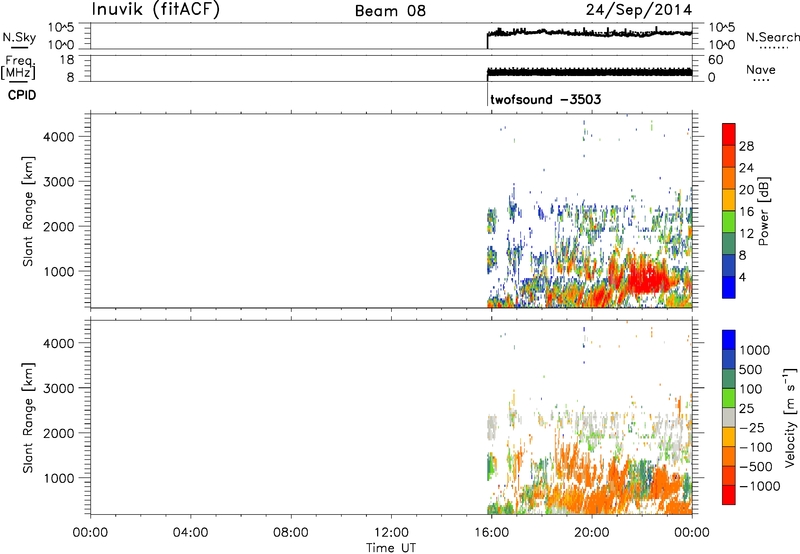Pick the light green Power segment between 12 and 16
The height and width of the screenshot is (554, 800).
[x=729, y=221]
